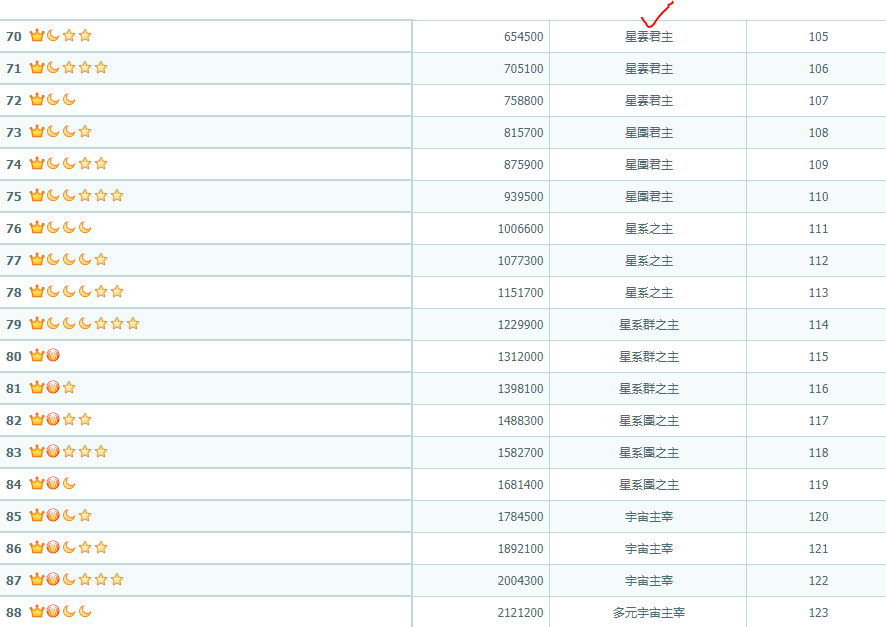This screenshot has width=886, height=627.
Task: Click the sun icon in level 80 row
Action: [x=53, y=356]
